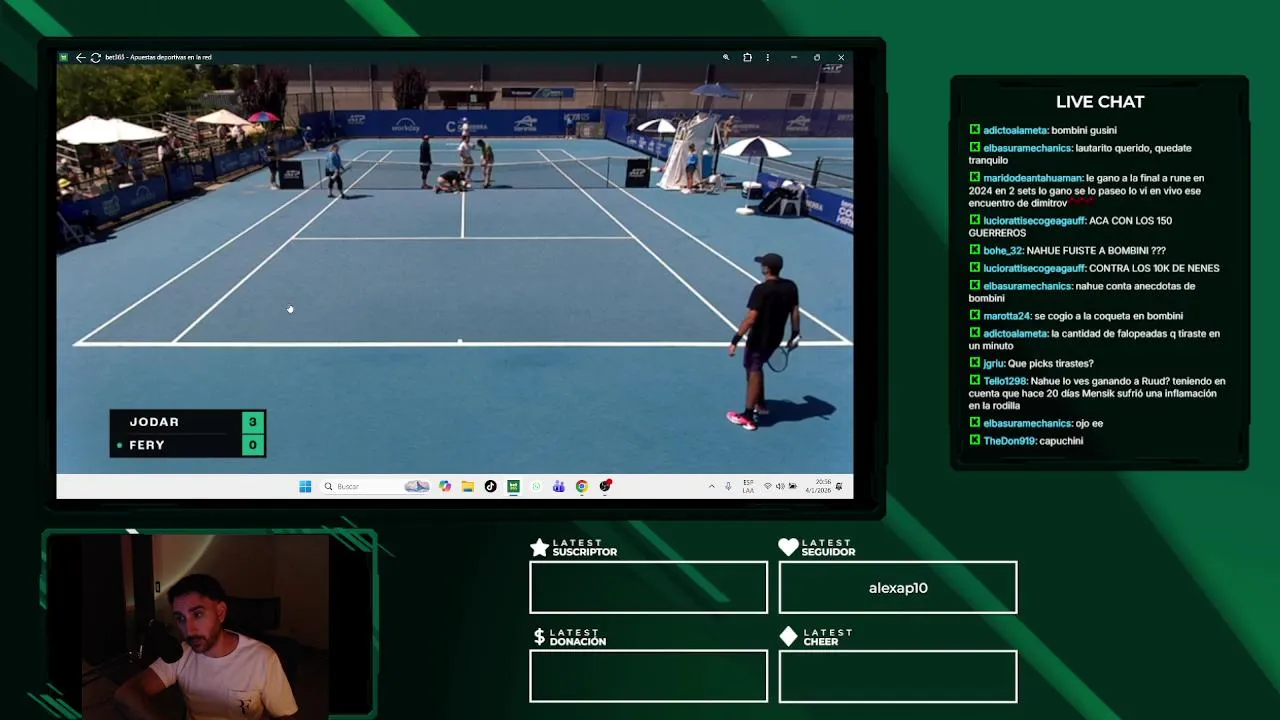
Task: Click luciorattisecogeagauff's ACA CON LOS 150 message
Action: 1070,227
